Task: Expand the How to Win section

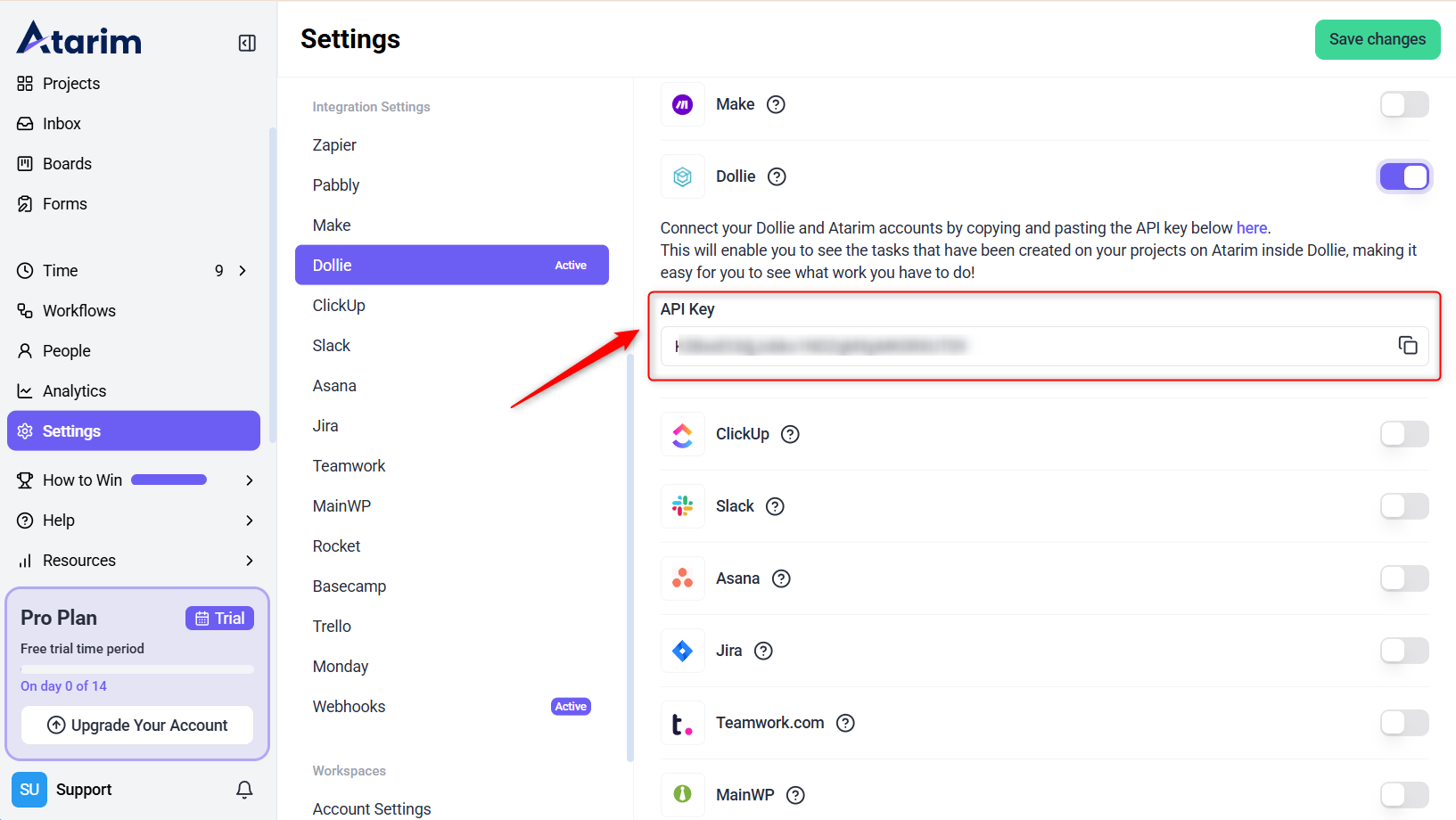Action: click(x=249, y=480)
